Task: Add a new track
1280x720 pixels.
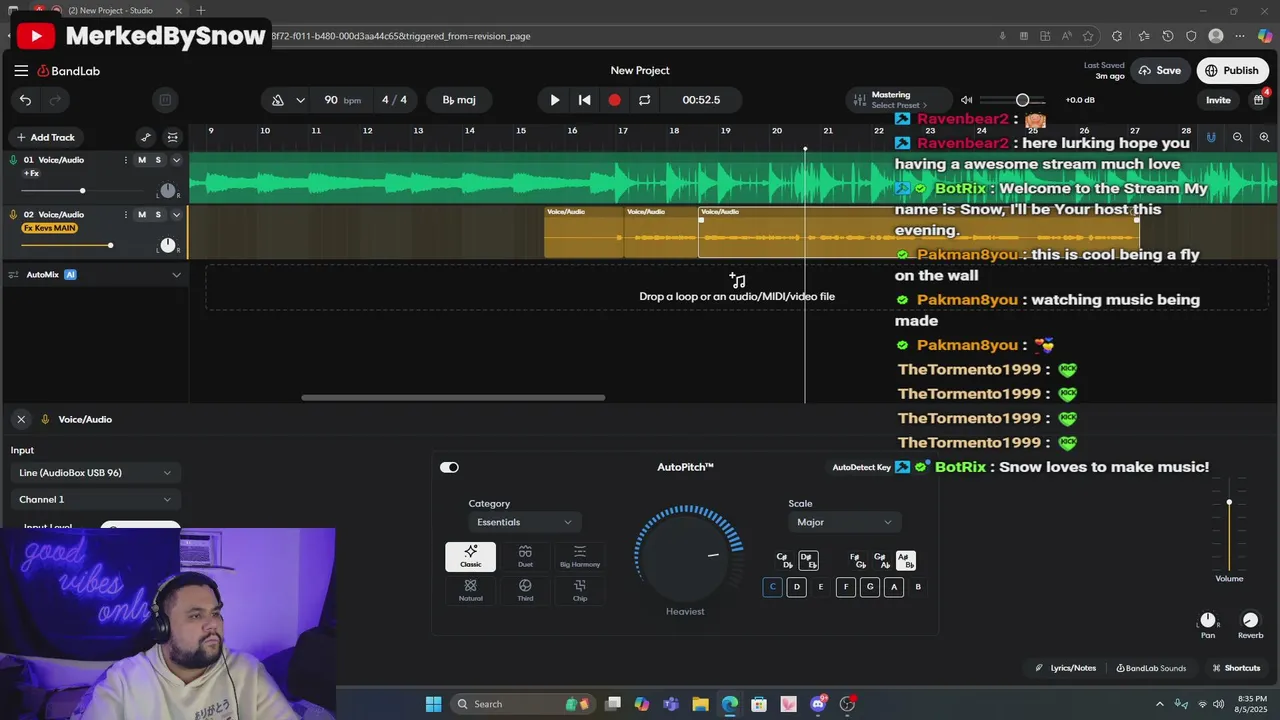Action: [x=46, y=137]
